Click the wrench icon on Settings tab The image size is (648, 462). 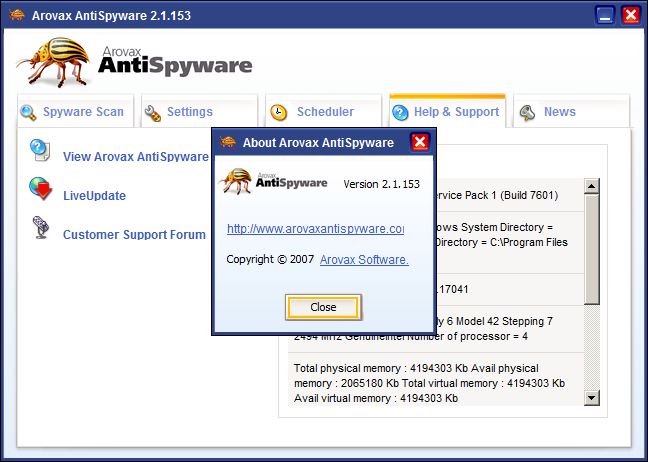coord(152,113)
